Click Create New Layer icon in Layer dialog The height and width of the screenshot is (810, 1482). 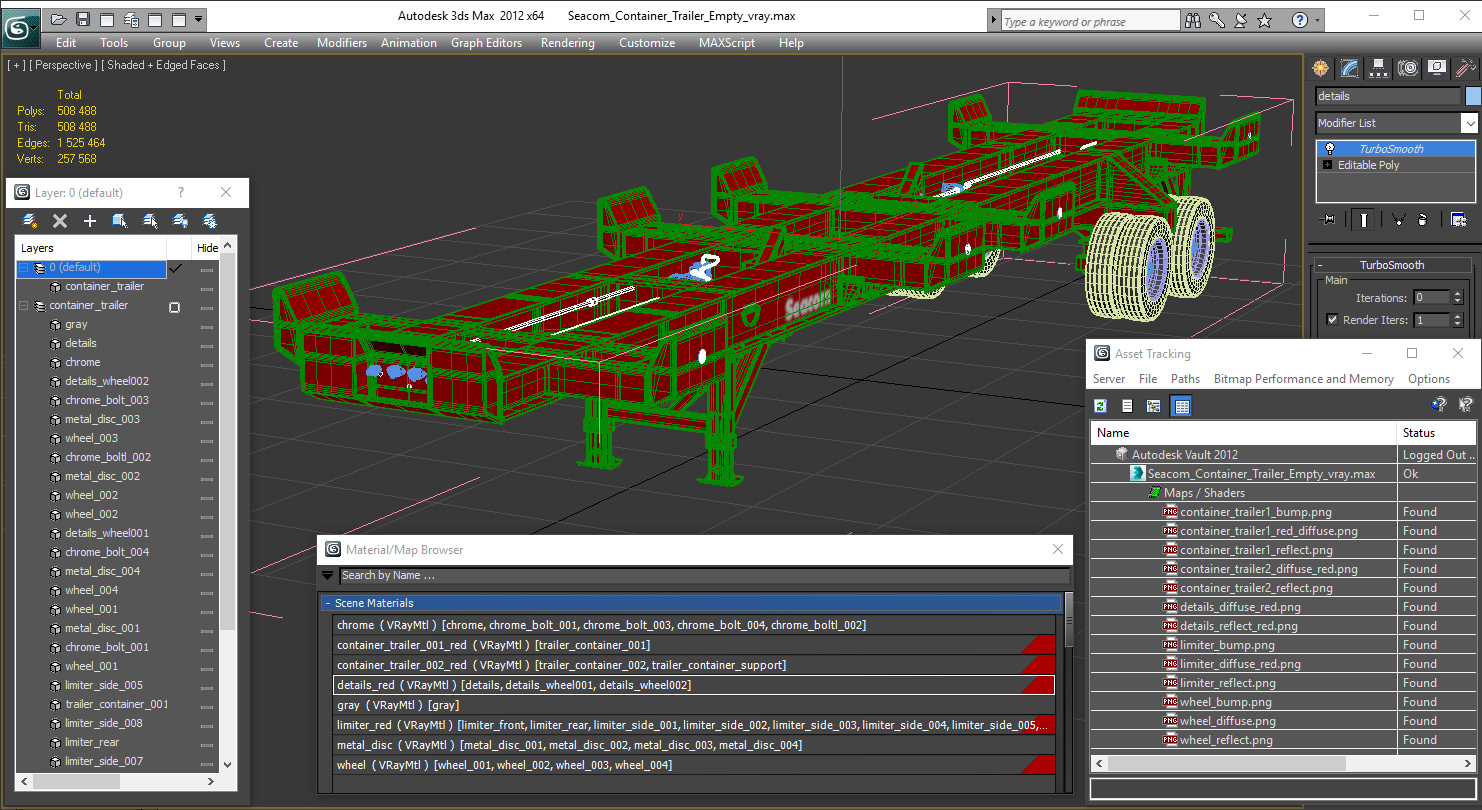pos(30,221)
